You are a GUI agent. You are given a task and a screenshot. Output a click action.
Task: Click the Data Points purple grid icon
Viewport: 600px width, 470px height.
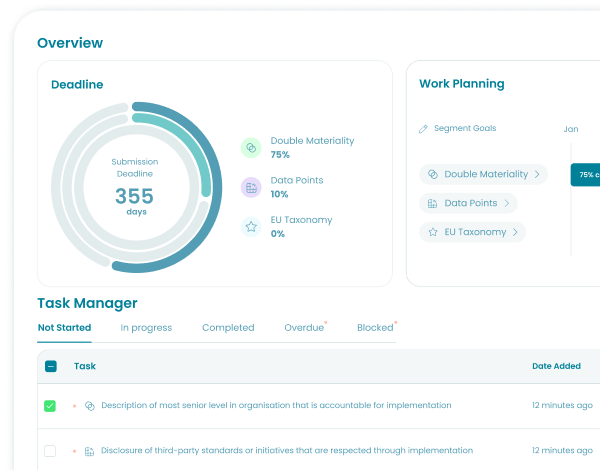251,188
